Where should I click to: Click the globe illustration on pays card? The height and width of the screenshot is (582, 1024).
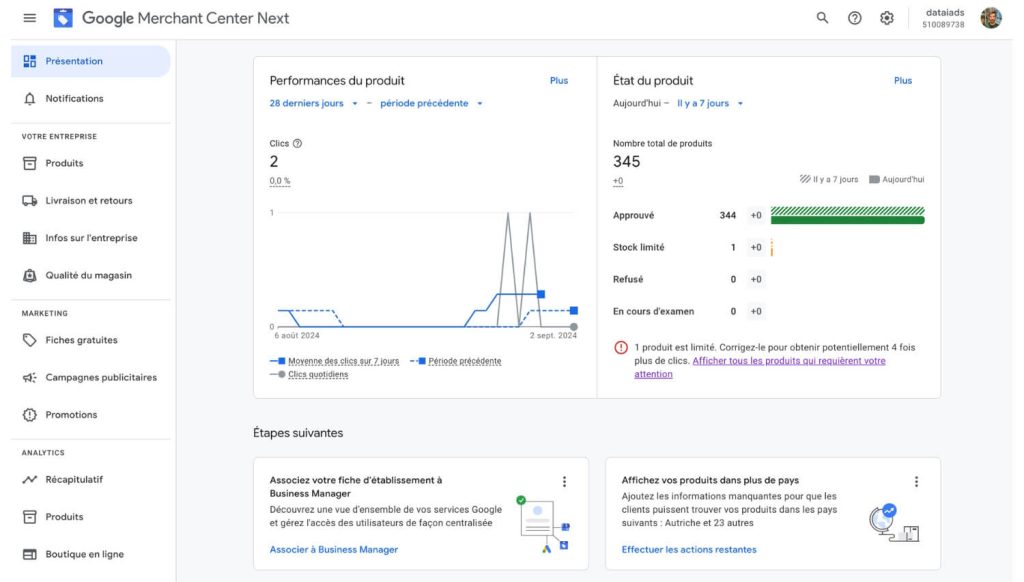(894, 523)
